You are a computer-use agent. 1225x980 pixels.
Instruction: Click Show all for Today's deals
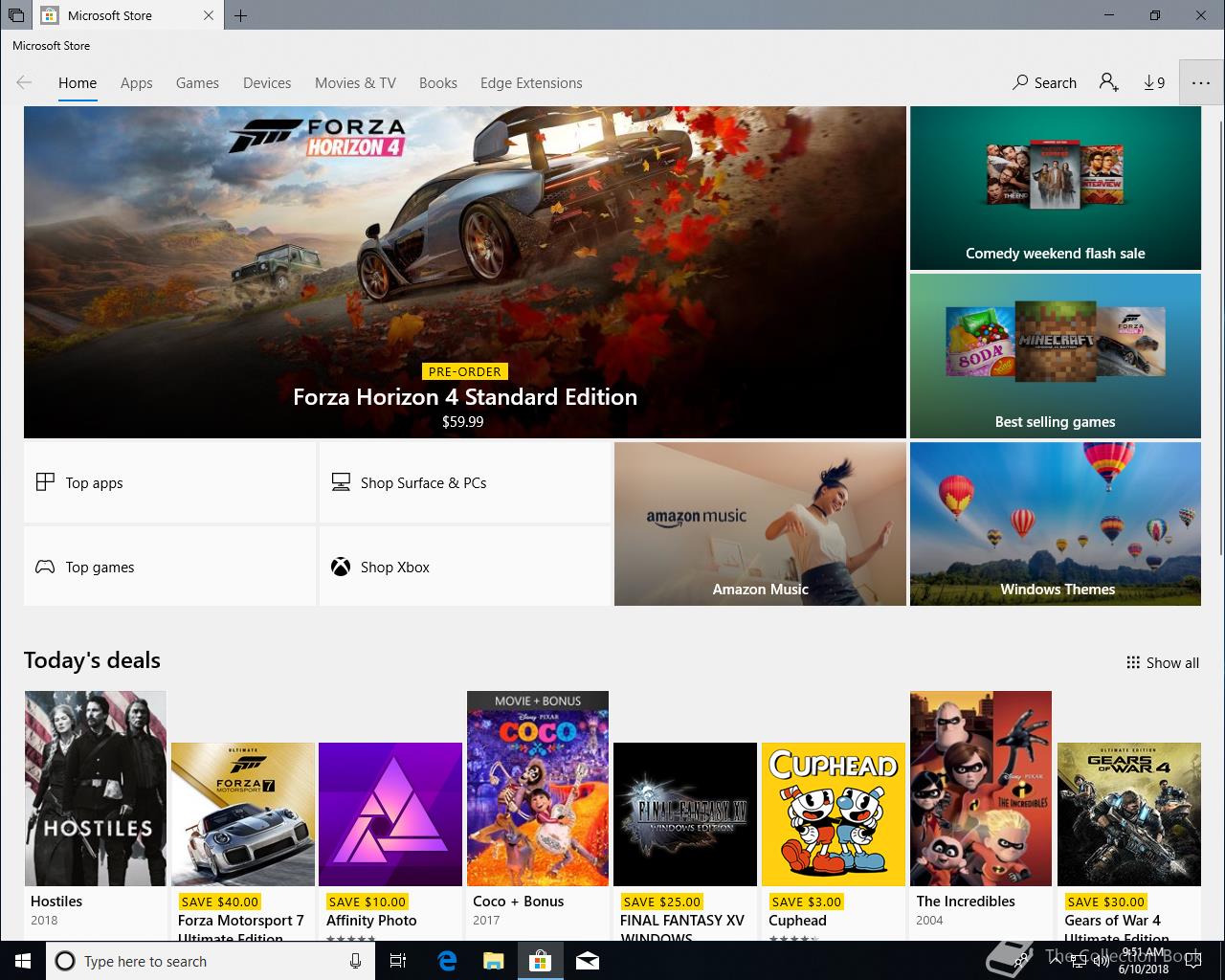(x=1163, y=662)
